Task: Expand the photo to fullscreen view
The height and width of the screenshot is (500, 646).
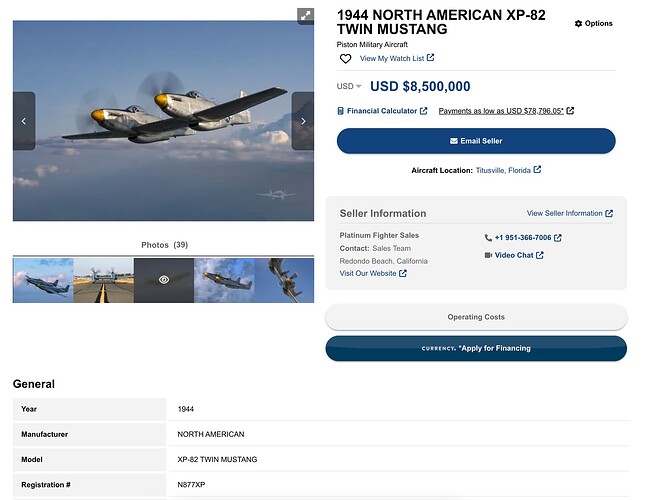Action: 305,16
